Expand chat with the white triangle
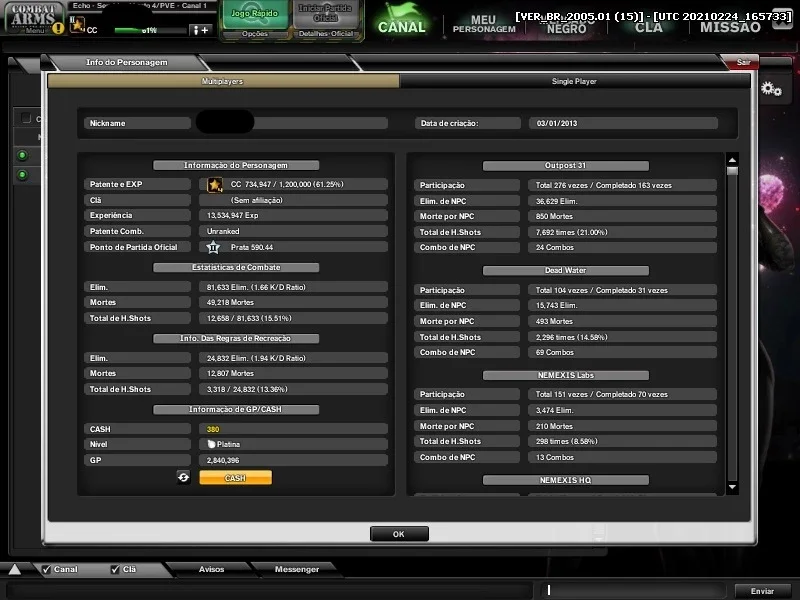 pyautogui.click(x=14, y=569)
